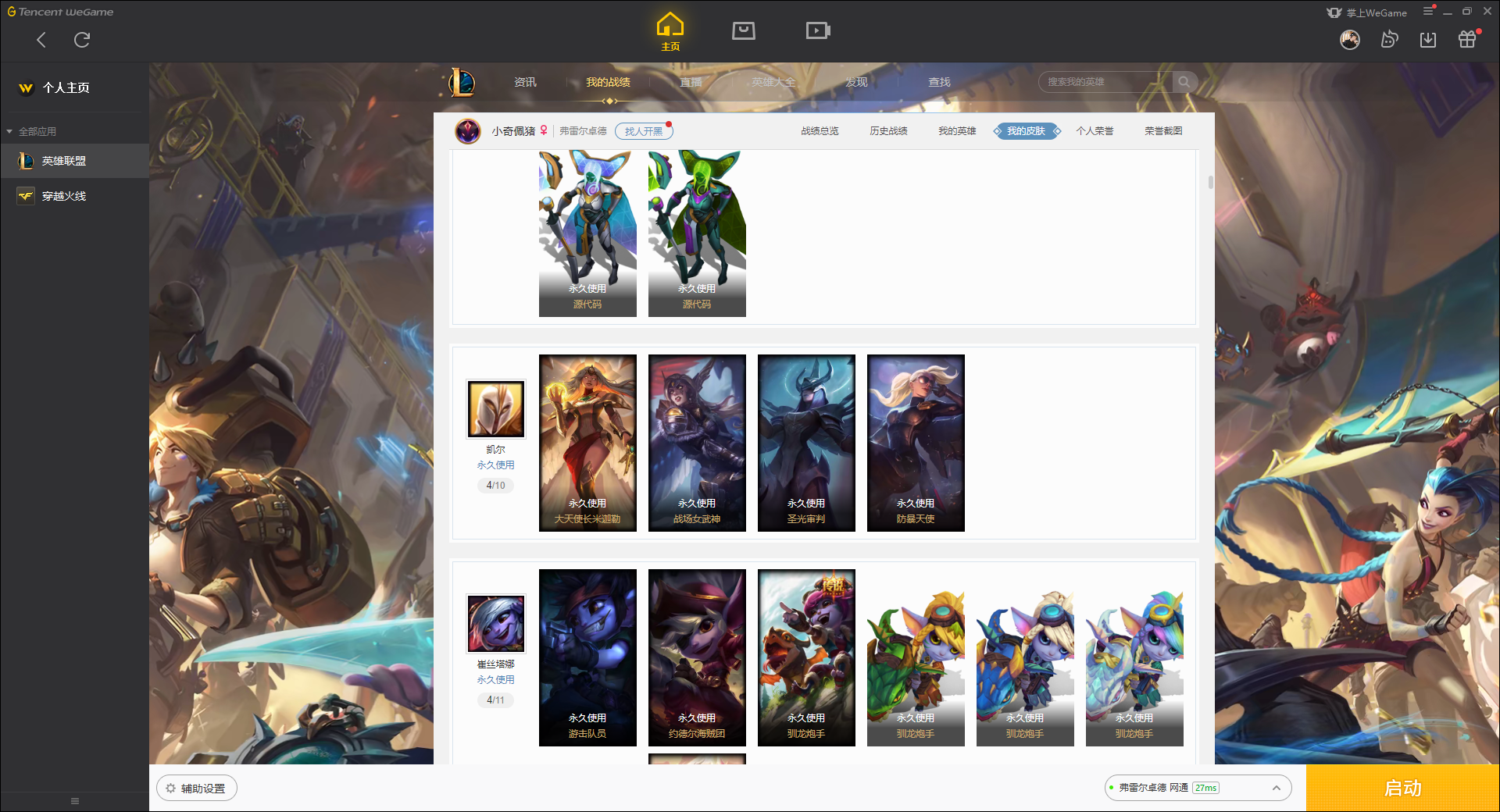Image resolution: width=1500 pixels, height=812 pixels.
Task: Switch to the 英雄大全 tab
Action: tap(773, 82)
